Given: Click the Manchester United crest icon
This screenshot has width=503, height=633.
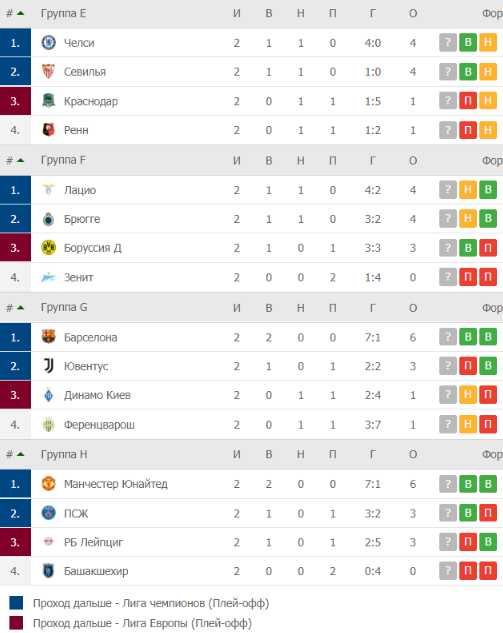Looking at the screenshot, I should 48,484.
